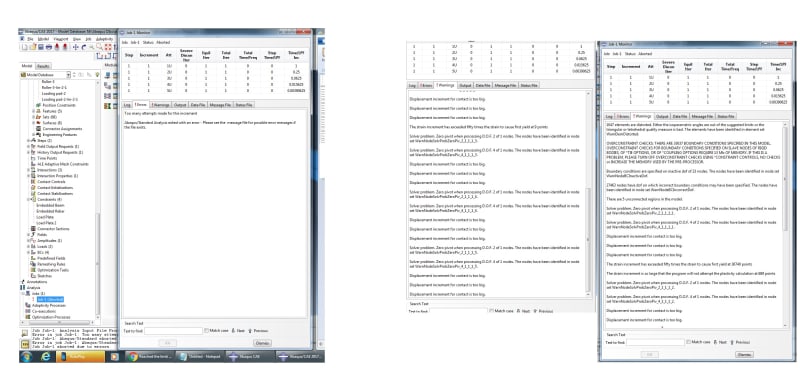Click the Abaqus CAE 2017 taskbar button
Image resolution: width=800 pixels, height=368 pixels.
[301, 356]
